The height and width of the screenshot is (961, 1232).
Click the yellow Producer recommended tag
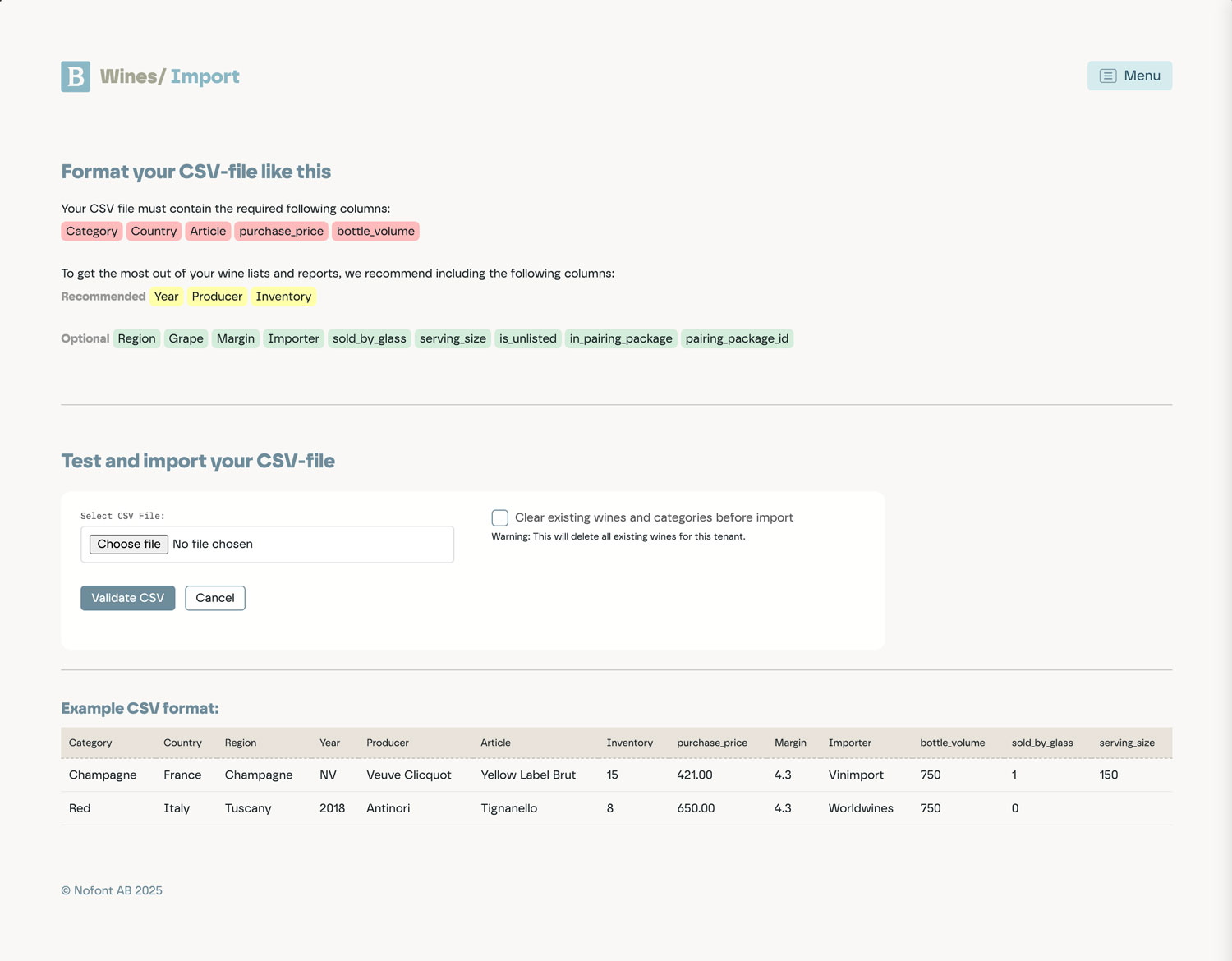(217, 297)
